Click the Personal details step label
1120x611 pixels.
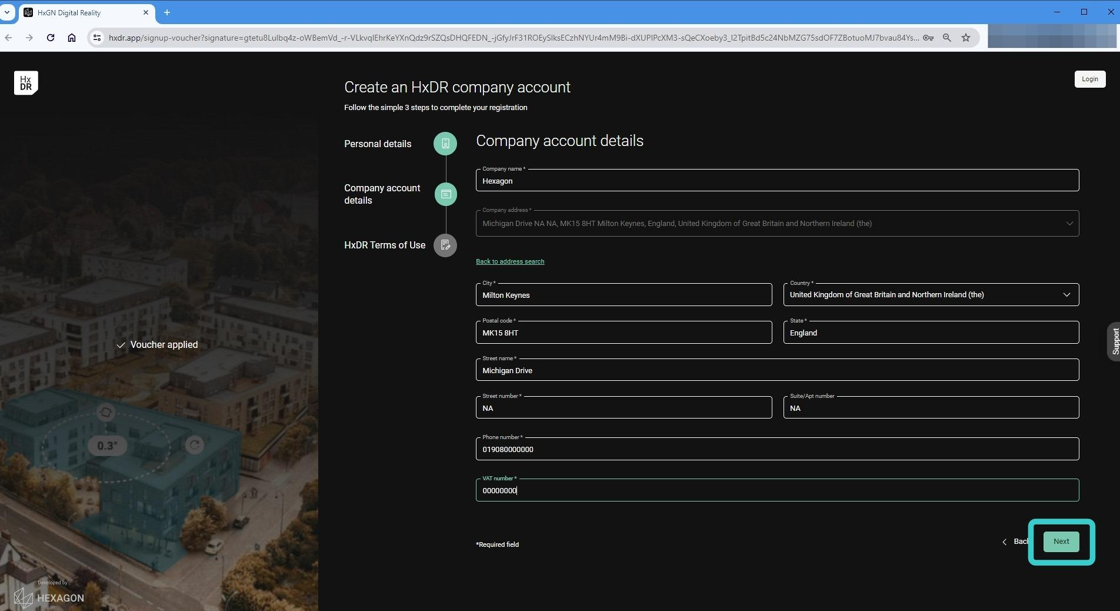click(x=378, y=144)
